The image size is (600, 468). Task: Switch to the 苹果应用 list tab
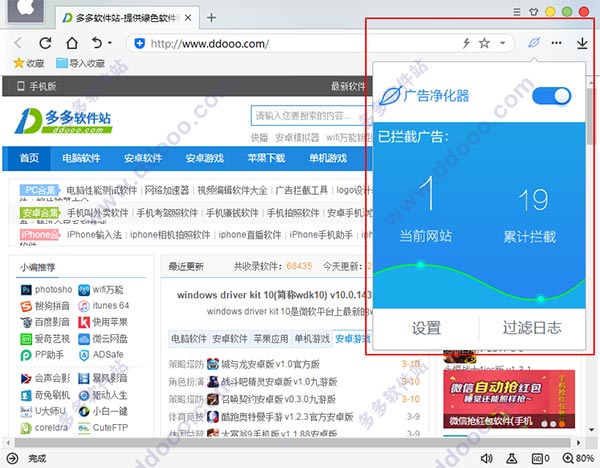tap(271, 339)
